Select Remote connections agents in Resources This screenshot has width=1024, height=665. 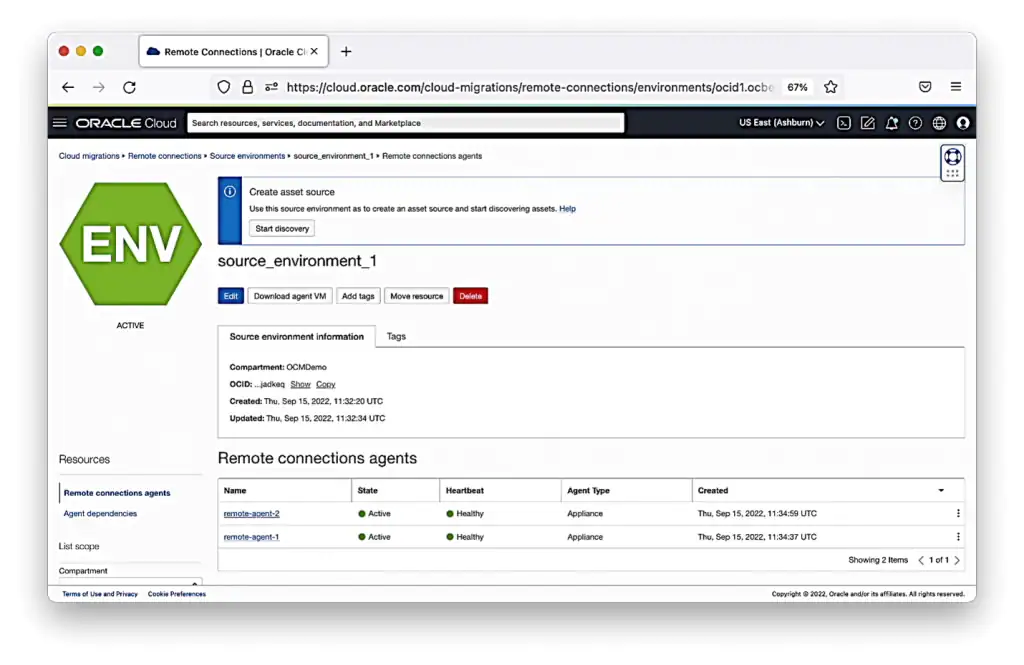click(117, 493)
